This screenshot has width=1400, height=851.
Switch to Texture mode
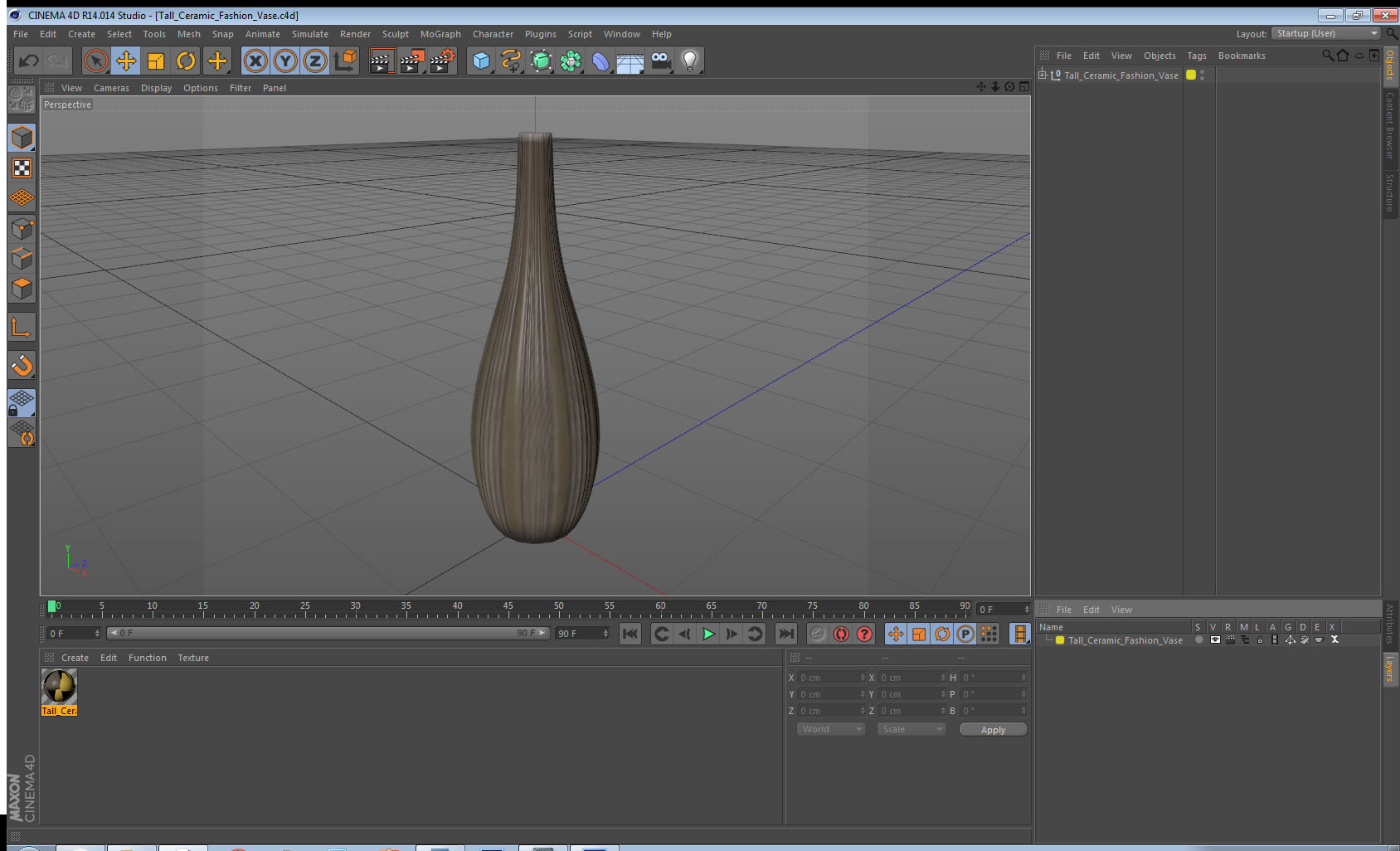[22, 168]
